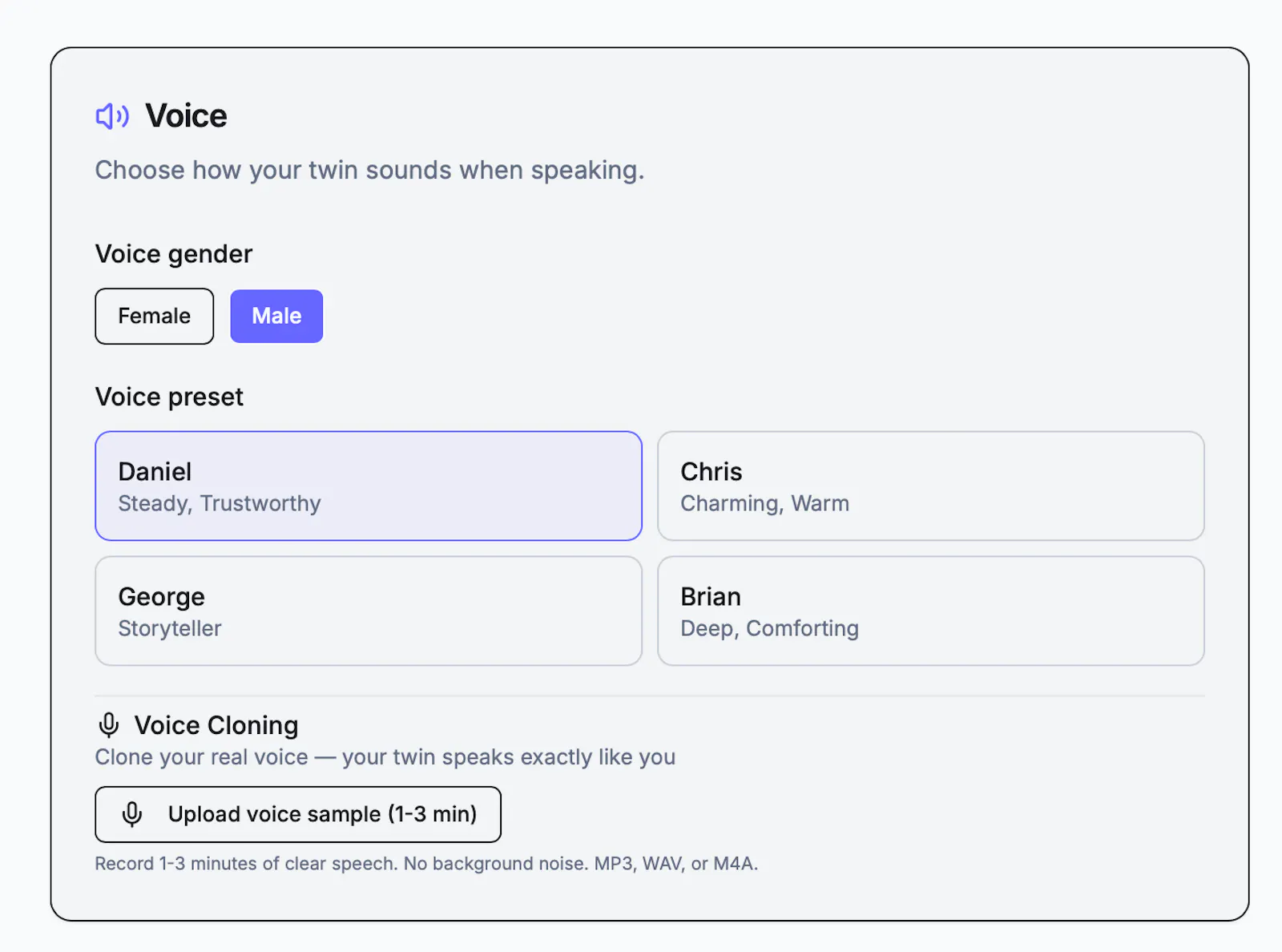Screen dimensions: 1282x952
Task: Choose the Daniel voice preset card
Action: [369, 486]
